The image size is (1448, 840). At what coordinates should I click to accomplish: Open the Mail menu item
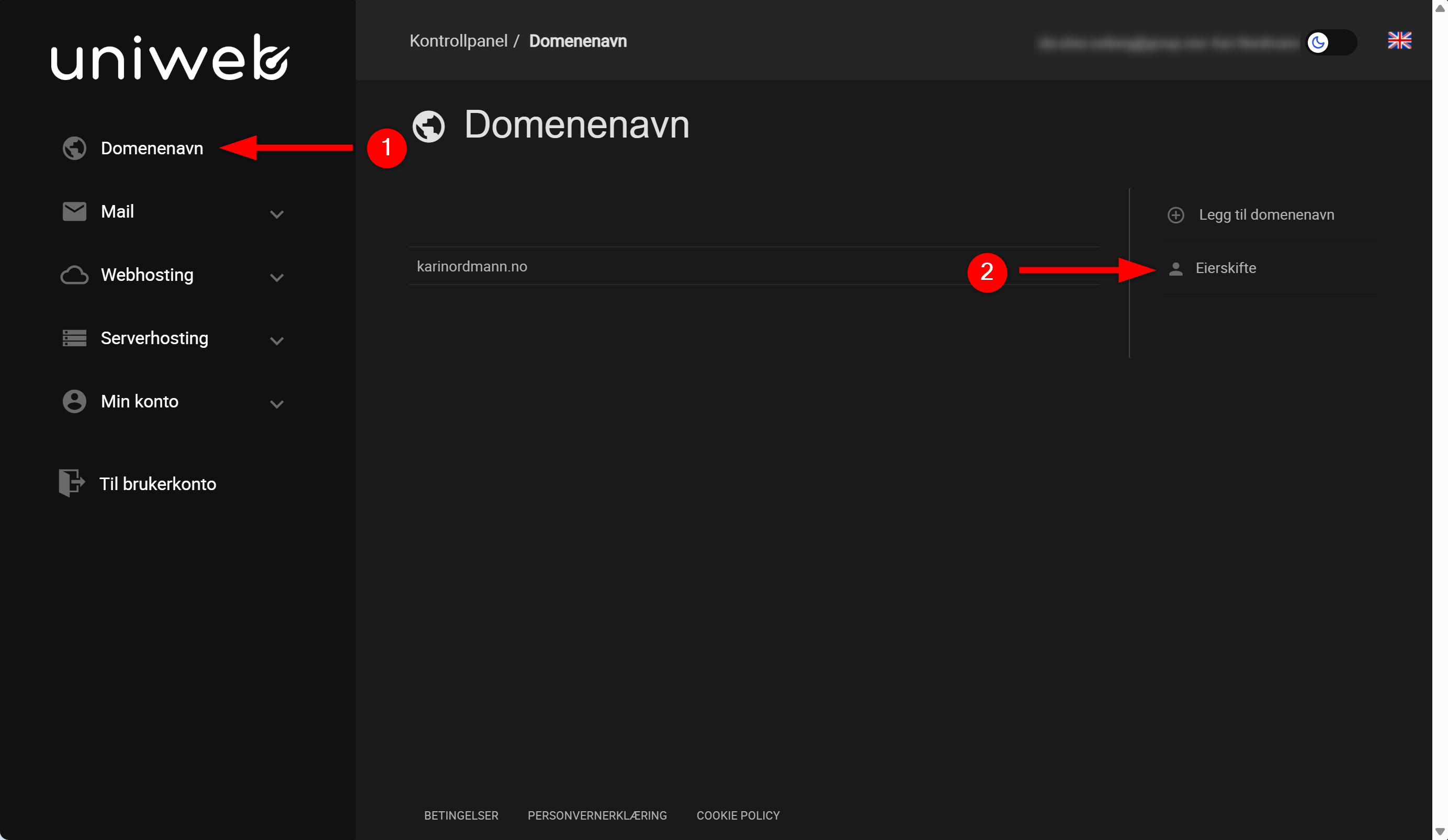point(117,211)
